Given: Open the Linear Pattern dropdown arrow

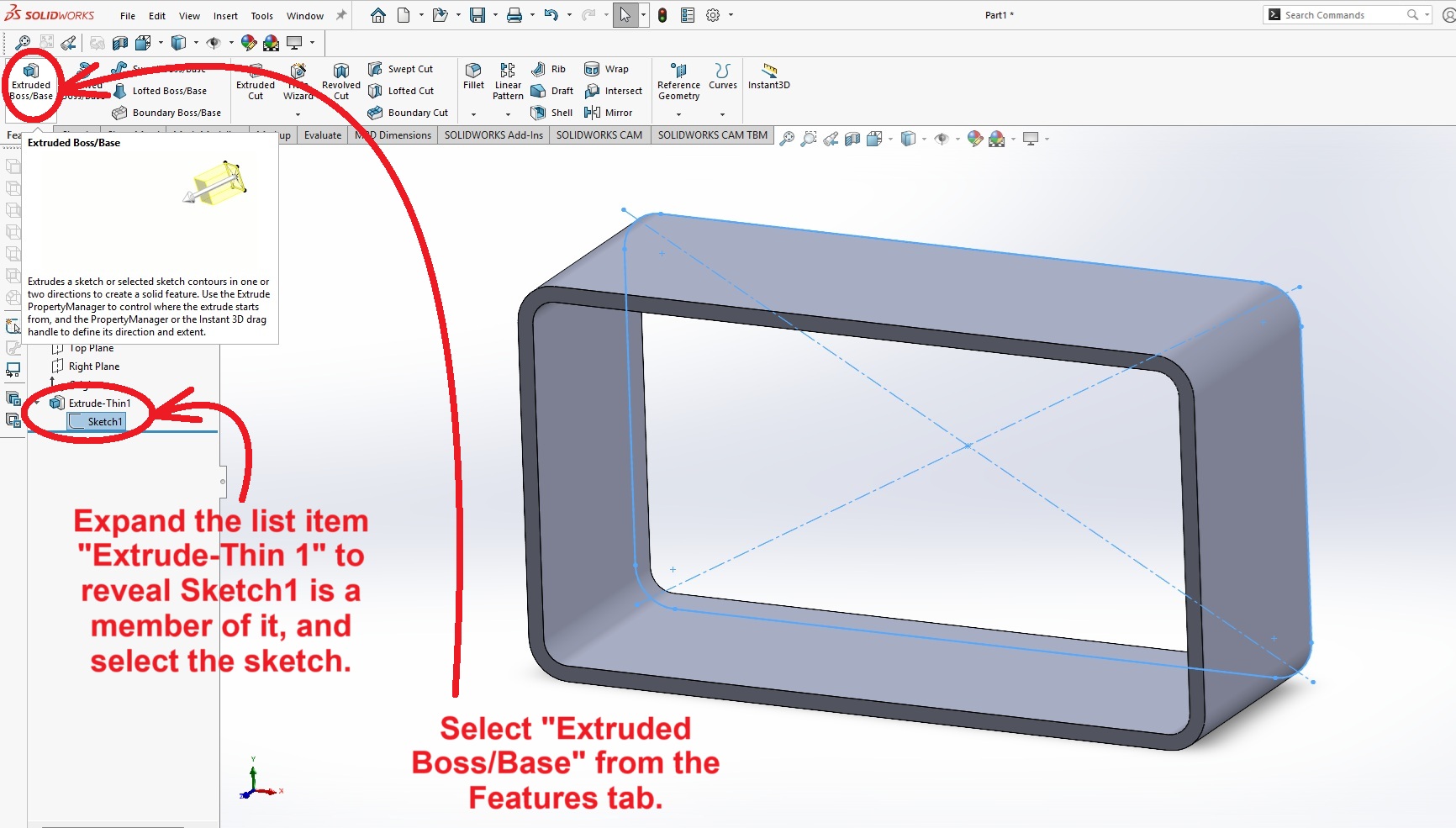Looking at the screenshot, I should click(508, 114).
